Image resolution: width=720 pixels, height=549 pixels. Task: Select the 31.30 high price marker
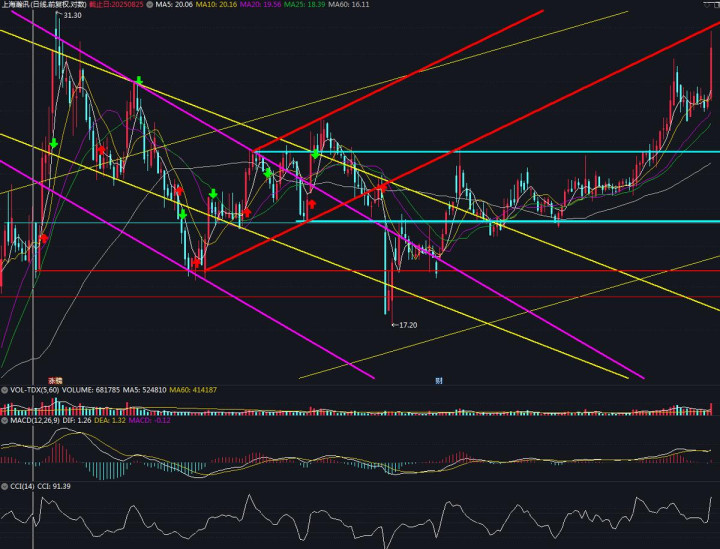pyautogui.click(x=71, y=16)
